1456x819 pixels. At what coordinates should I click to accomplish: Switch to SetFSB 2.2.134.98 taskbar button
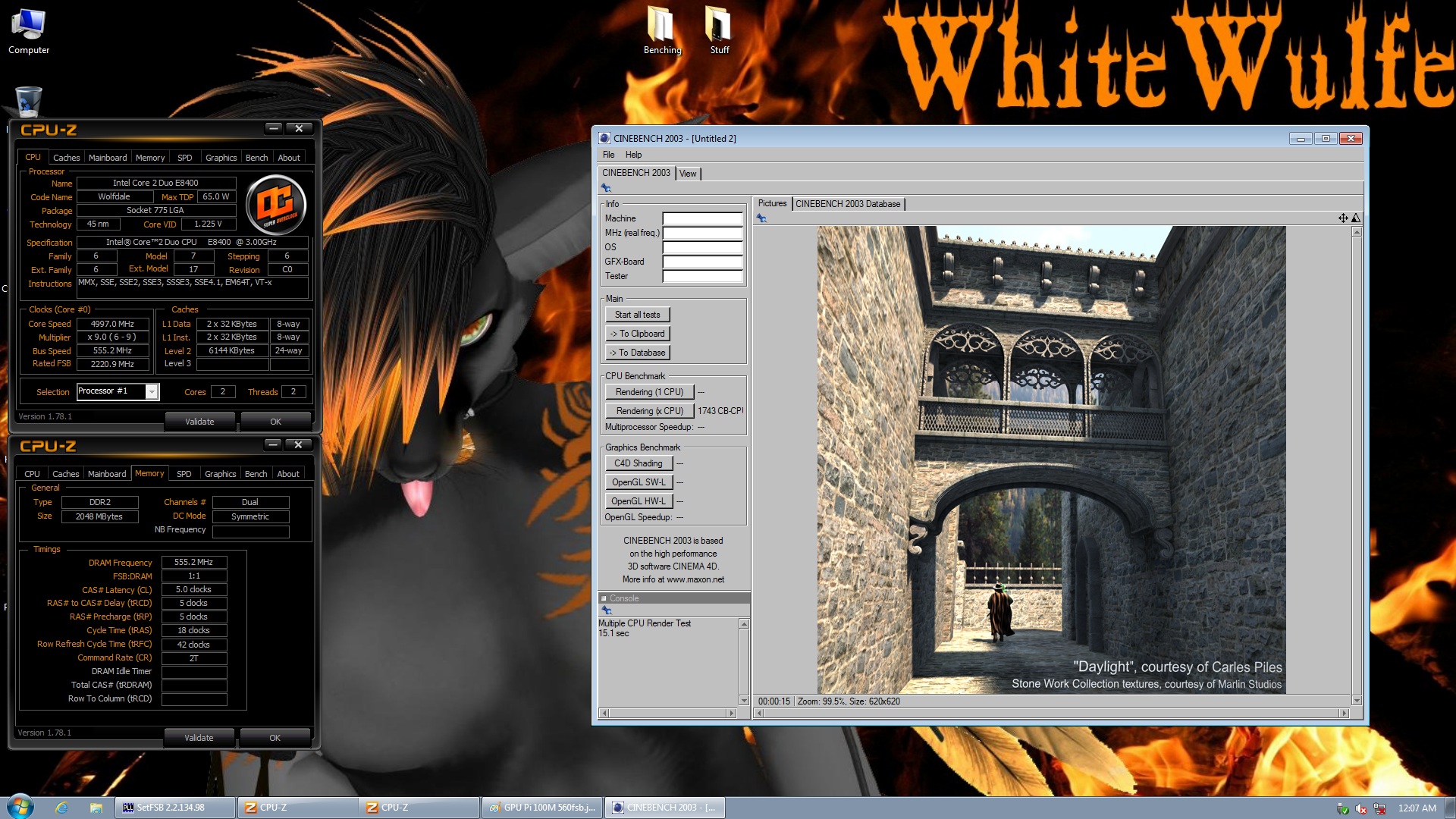pyautogui.click(x=175, y=808)
